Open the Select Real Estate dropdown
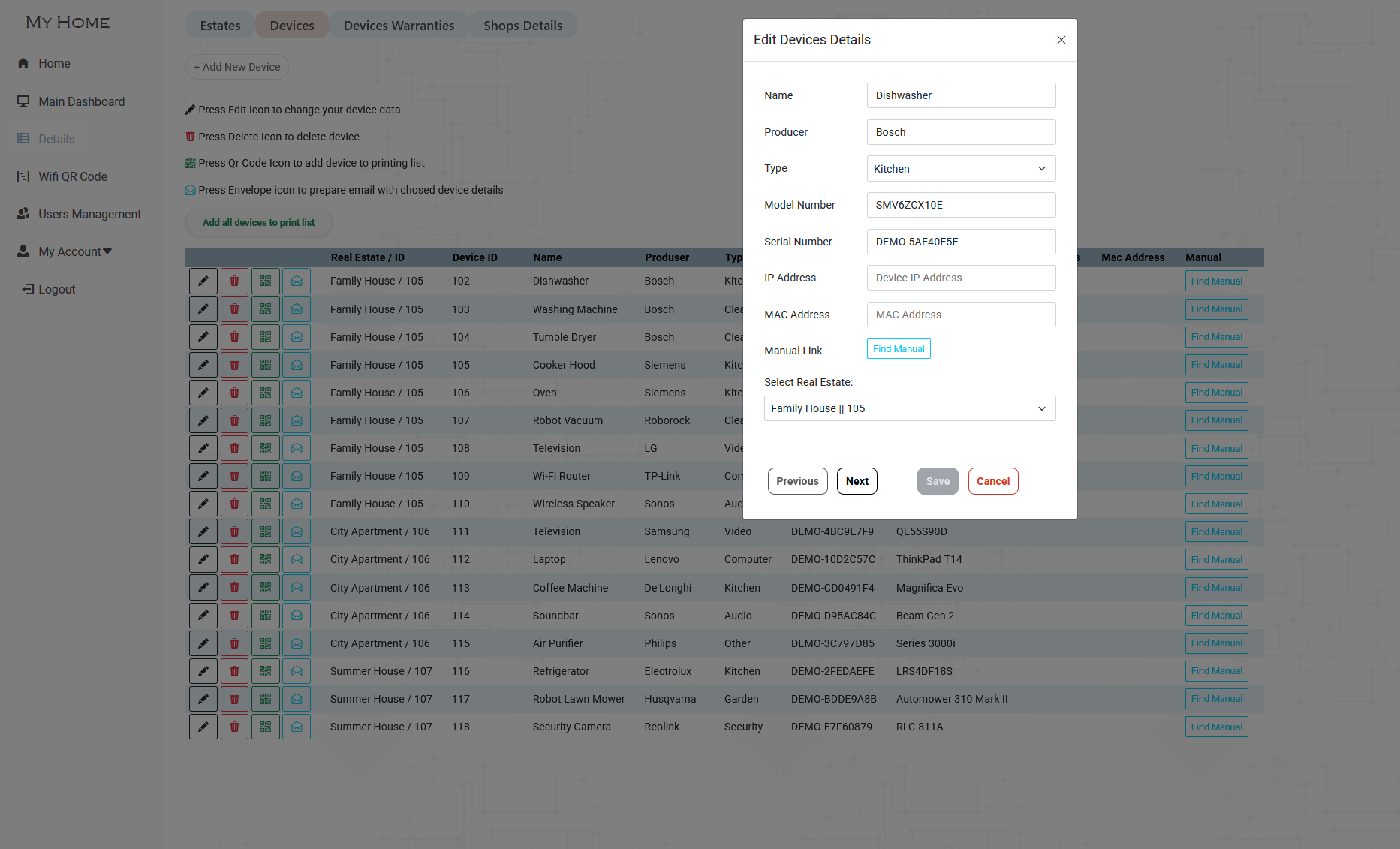The width and height of the screenshot is (1400, 849). [x=910, y=408]
